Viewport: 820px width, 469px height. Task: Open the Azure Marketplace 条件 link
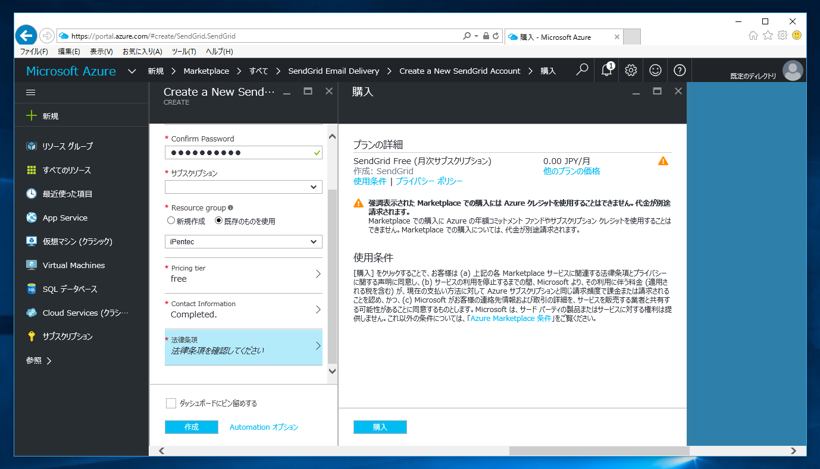(510, 318)
